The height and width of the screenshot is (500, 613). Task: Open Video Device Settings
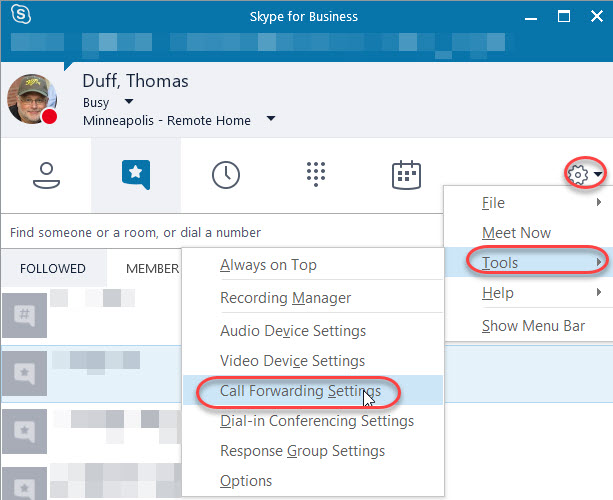313,361
